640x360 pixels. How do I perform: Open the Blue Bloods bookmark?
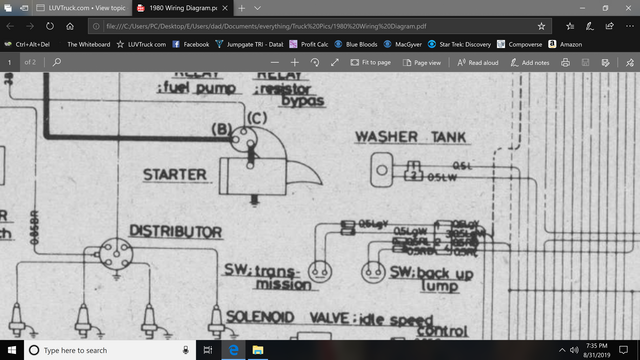point(356,44)
